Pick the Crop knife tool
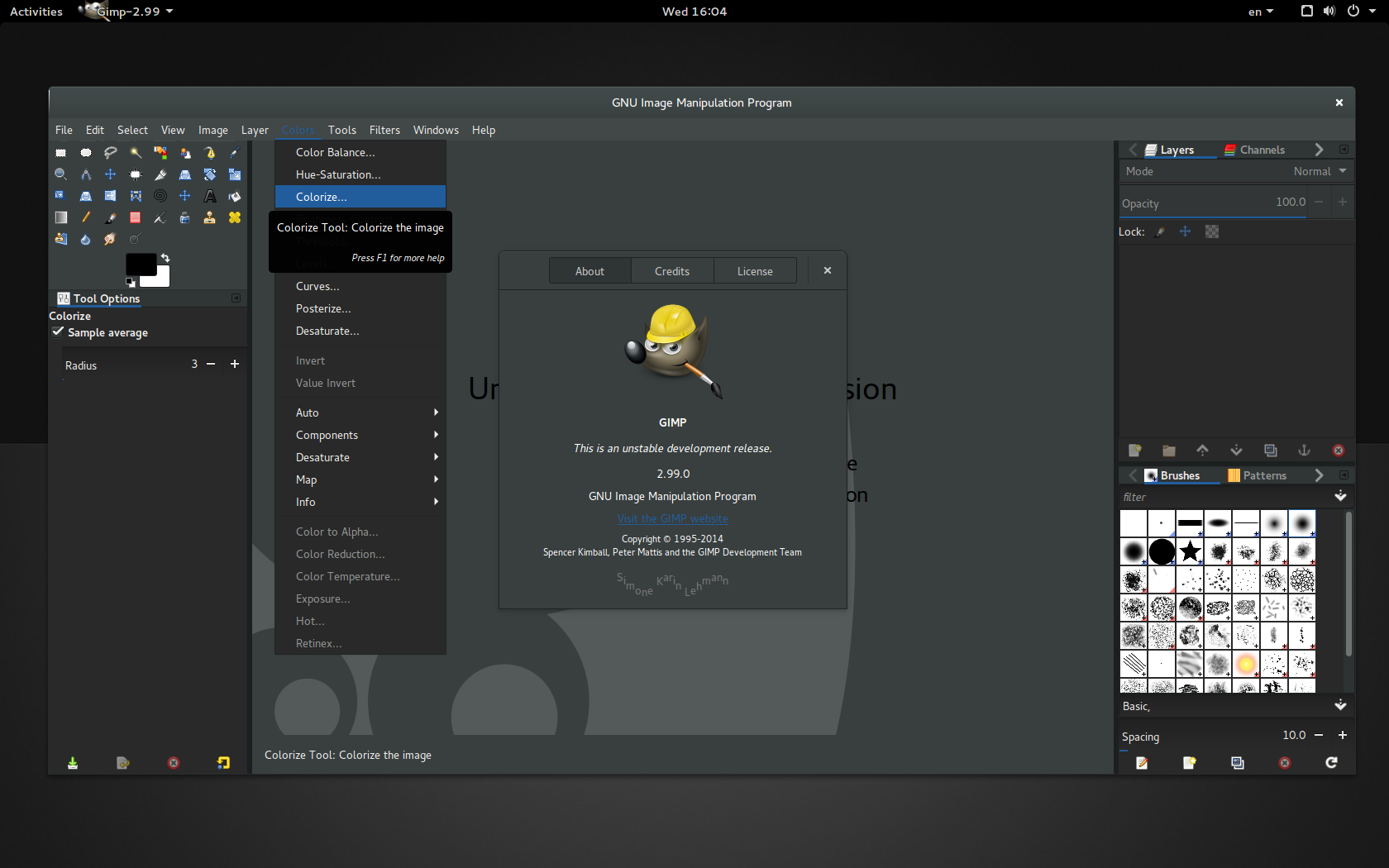Screen dimensions: 1389x868 click(x=160, y=174)
